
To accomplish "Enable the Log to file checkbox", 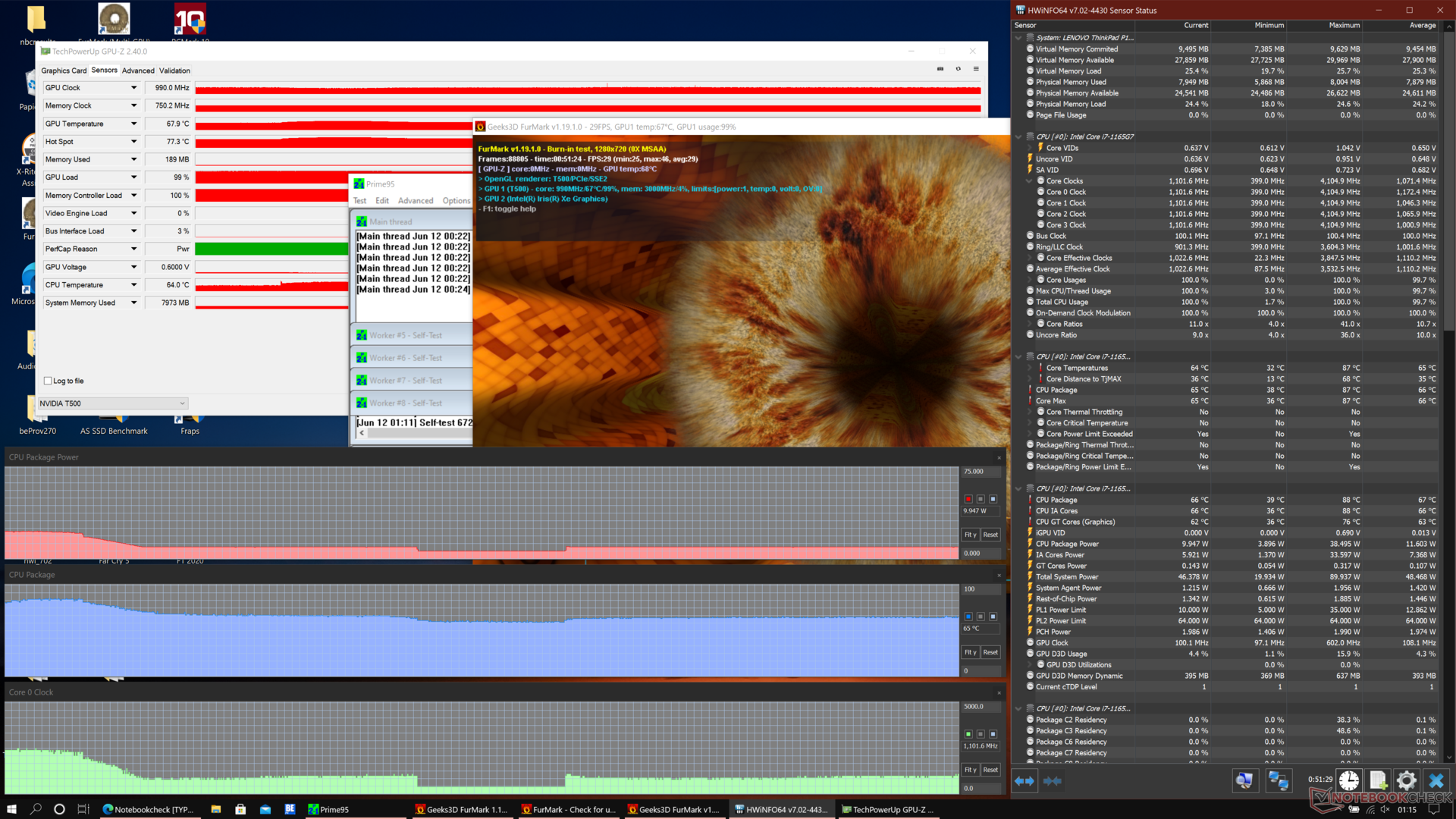I will click(x=49, y=381).
